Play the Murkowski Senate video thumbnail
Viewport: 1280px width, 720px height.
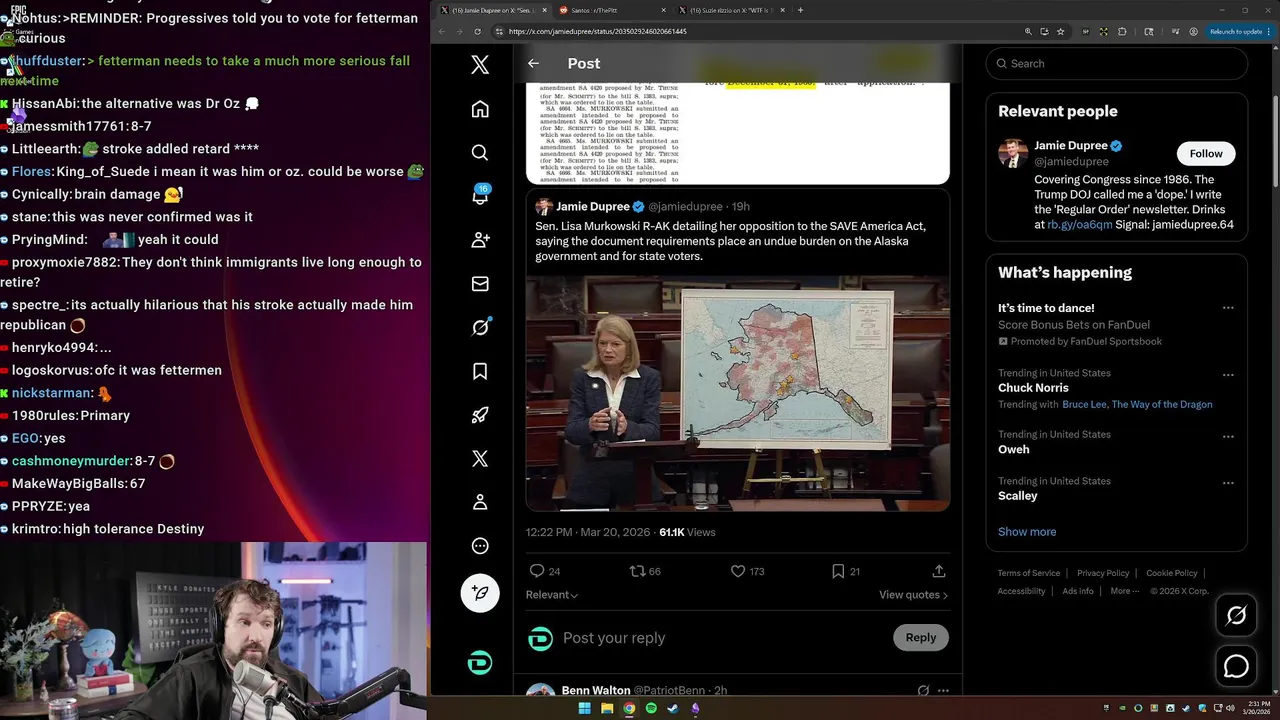coord(738,393)
